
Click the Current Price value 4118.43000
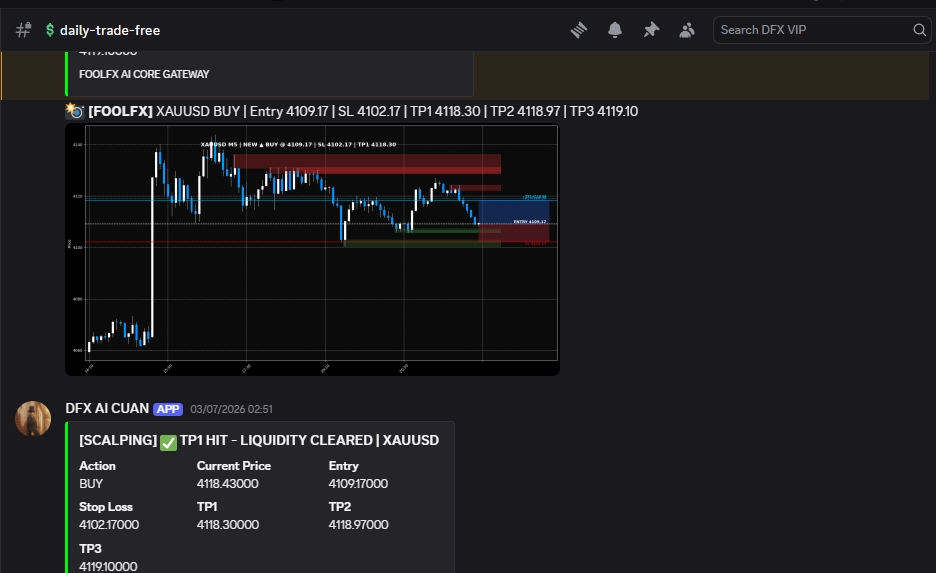[227, 483]
